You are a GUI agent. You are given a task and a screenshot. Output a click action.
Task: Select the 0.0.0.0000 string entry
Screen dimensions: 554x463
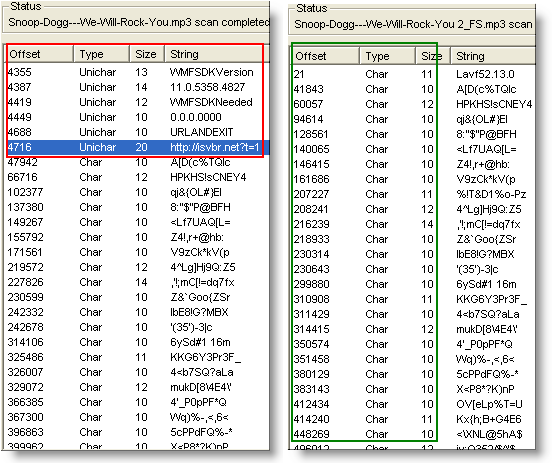coord(137,117)
